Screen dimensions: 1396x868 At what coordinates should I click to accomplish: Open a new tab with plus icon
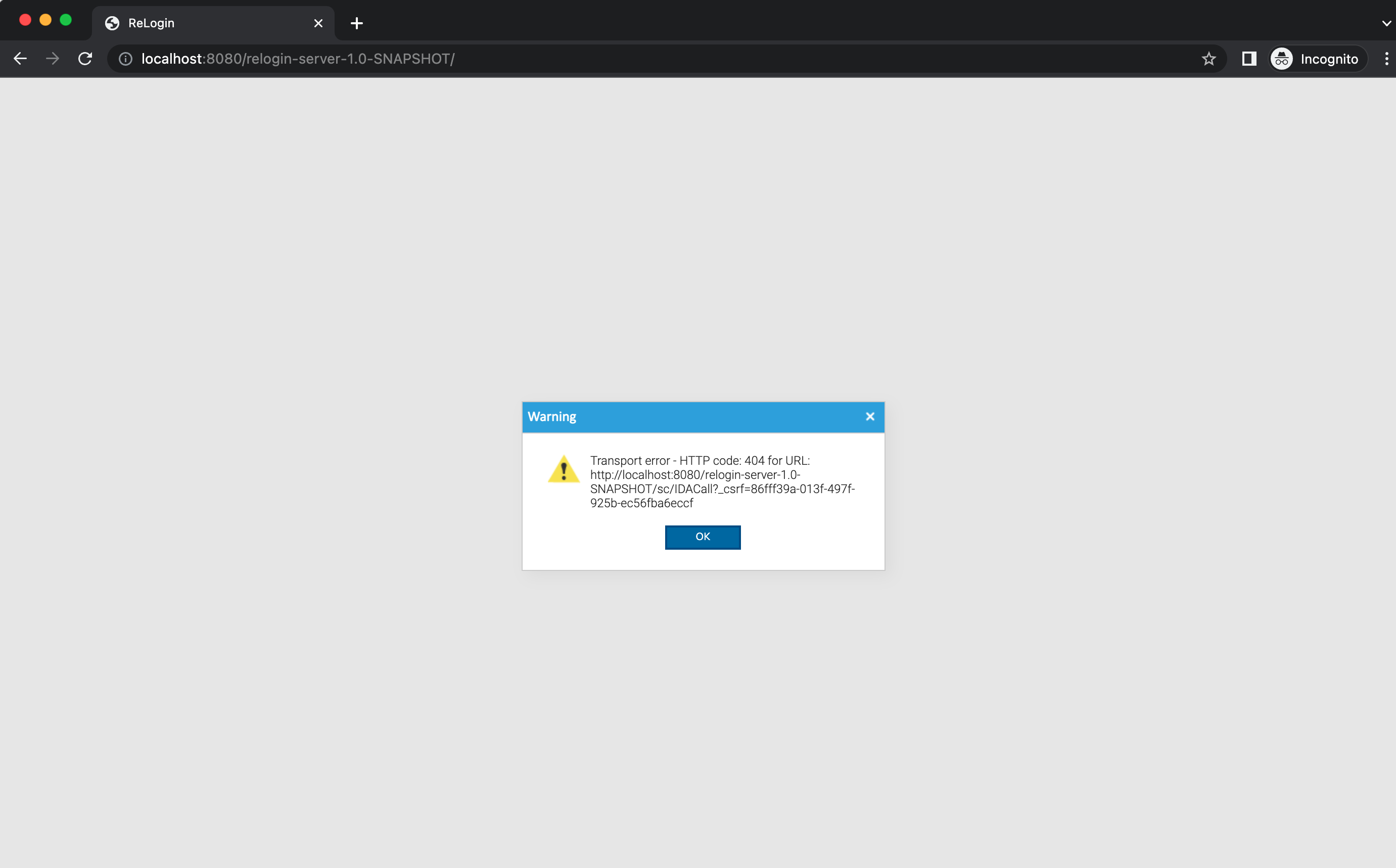[357, 23]
